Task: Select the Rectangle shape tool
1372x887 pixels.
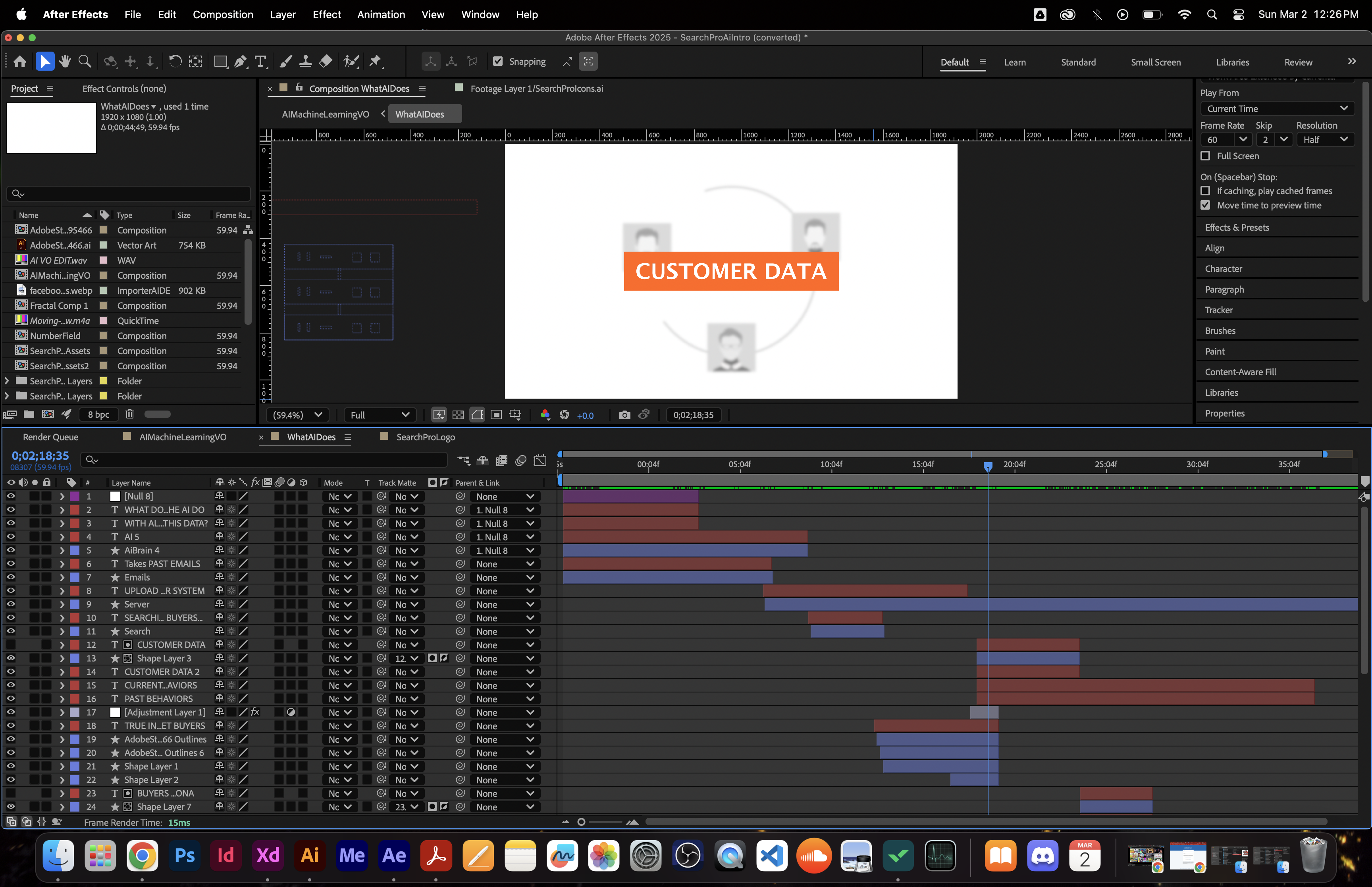Action: click(220, 62)
